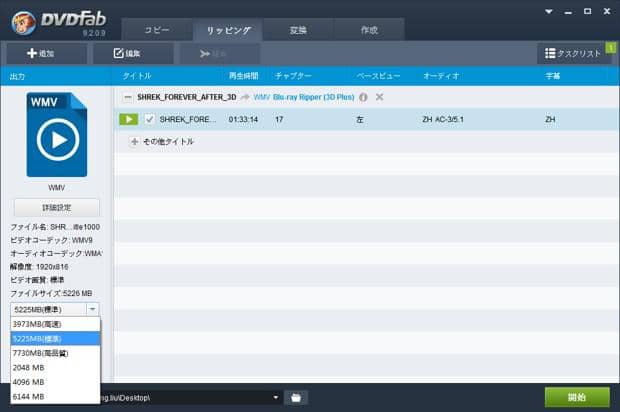Switch to the リッピング tab

coord(228,30)
